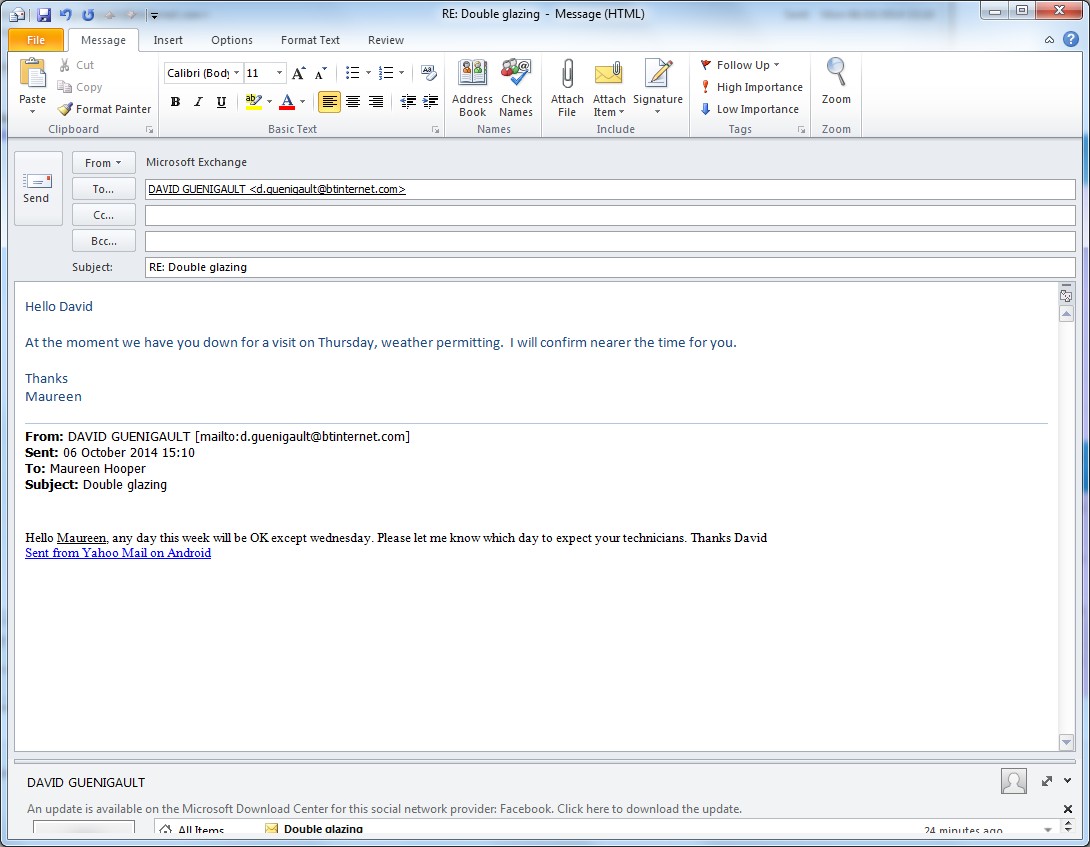Attach File using paperclip icon
Viewport: 1090px width, 847px height.
567,88
